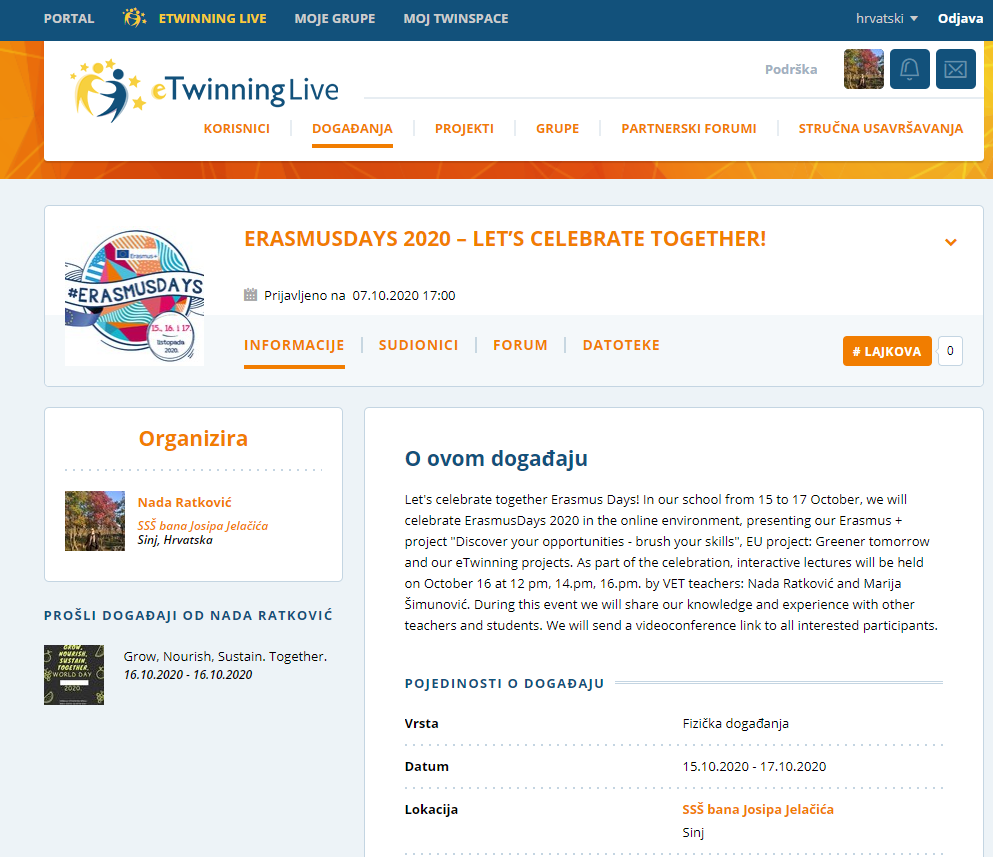The image size is (993, 857).
Task: Open MOJE GRUPE in top bar
Action: pyautogui.click(x=335, y=18)
